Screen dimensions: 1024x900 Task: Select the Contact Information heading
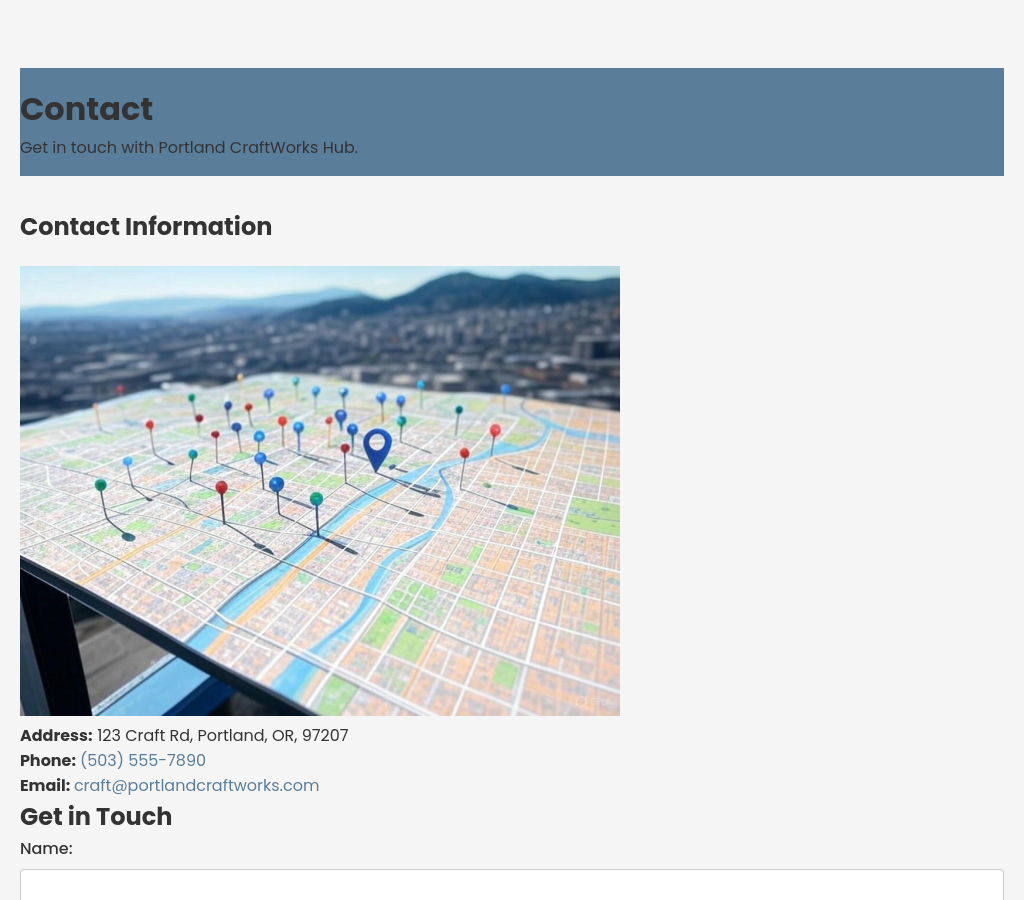(x=146, y=227)
